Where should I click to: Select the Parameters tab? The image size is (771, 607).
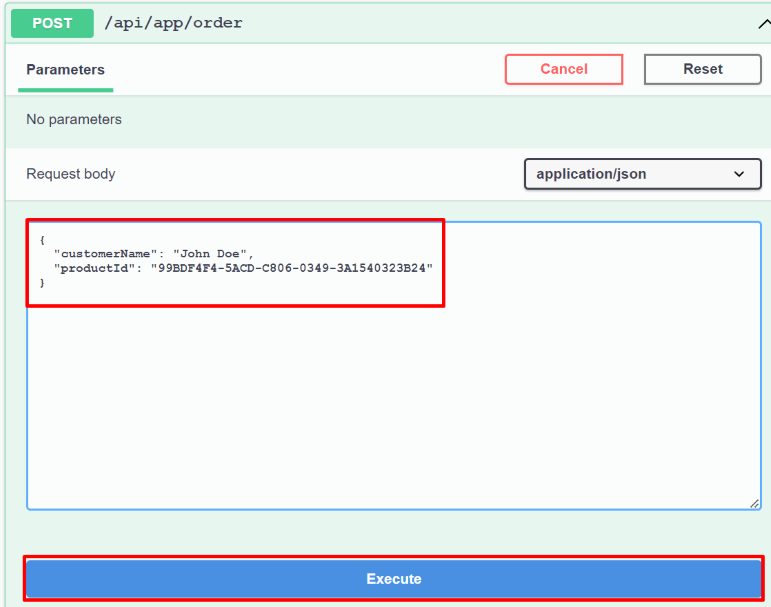65,70
